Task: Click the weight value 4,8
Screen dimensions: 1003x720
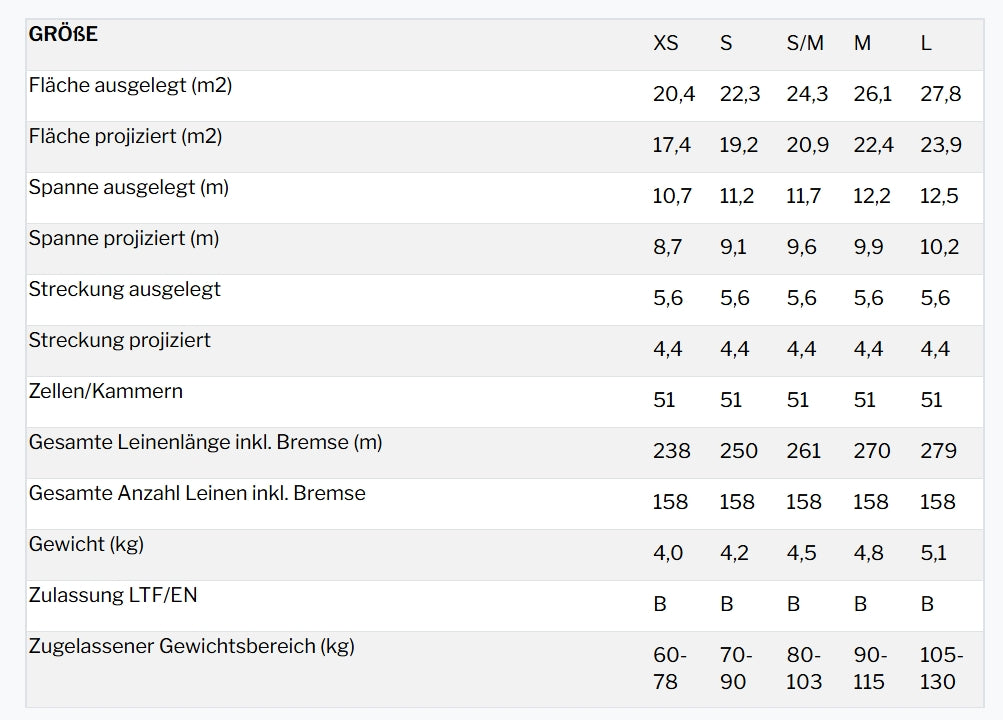Action: pos(869,554)
